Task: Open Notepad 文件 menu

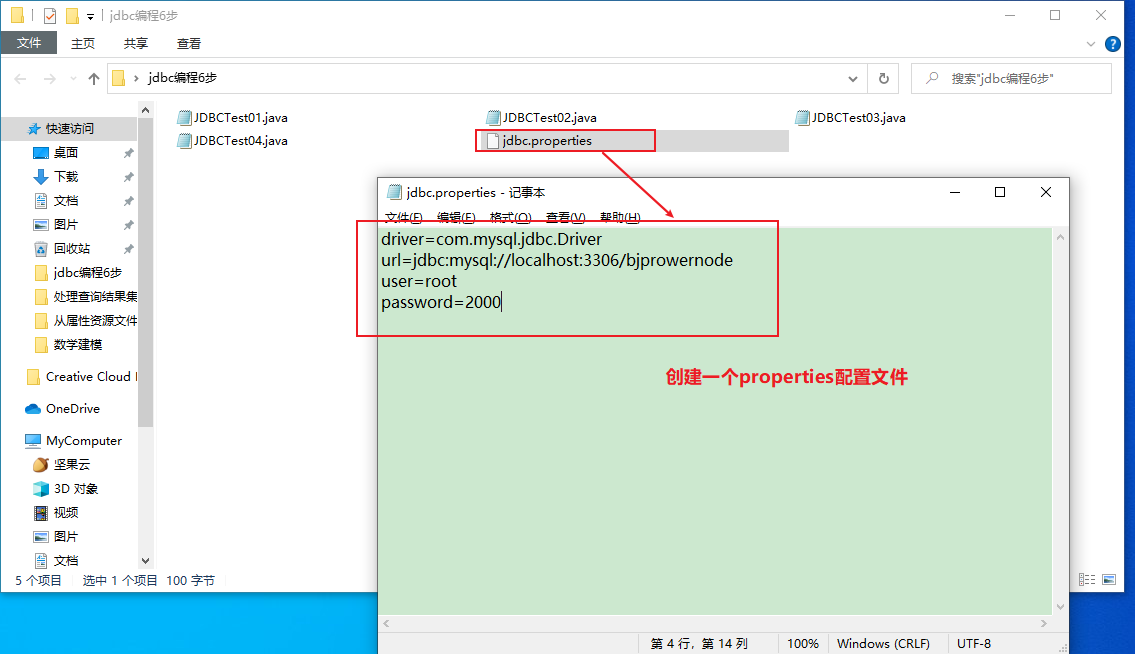Action: coord(404,217)
